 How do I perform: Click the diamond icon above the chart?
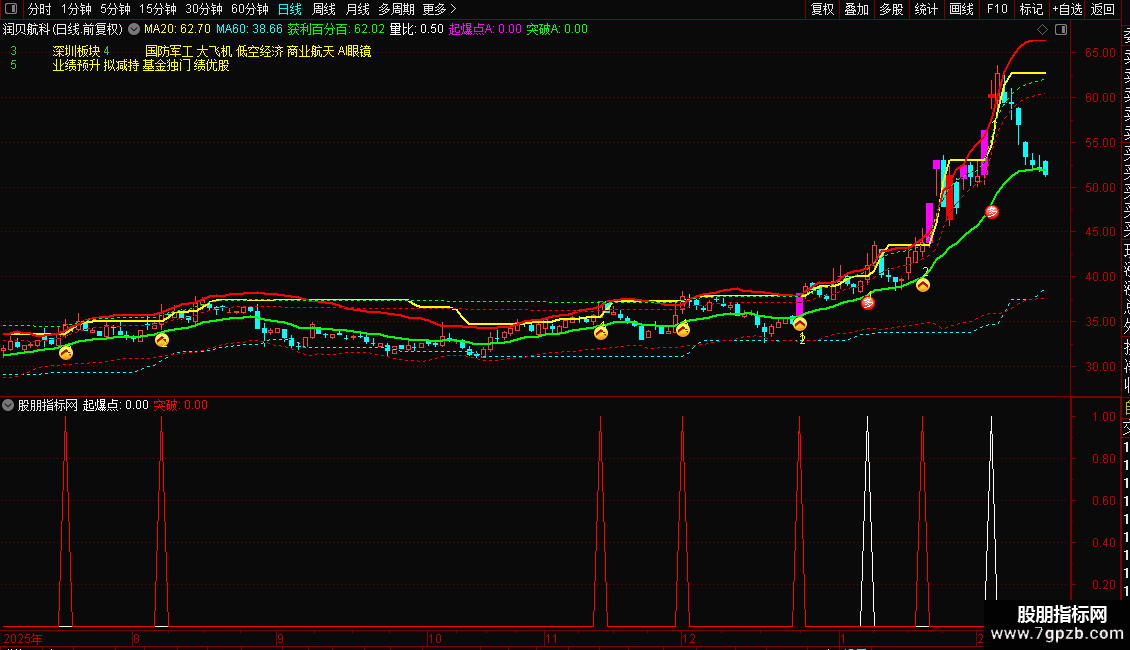coord(1043,30)
